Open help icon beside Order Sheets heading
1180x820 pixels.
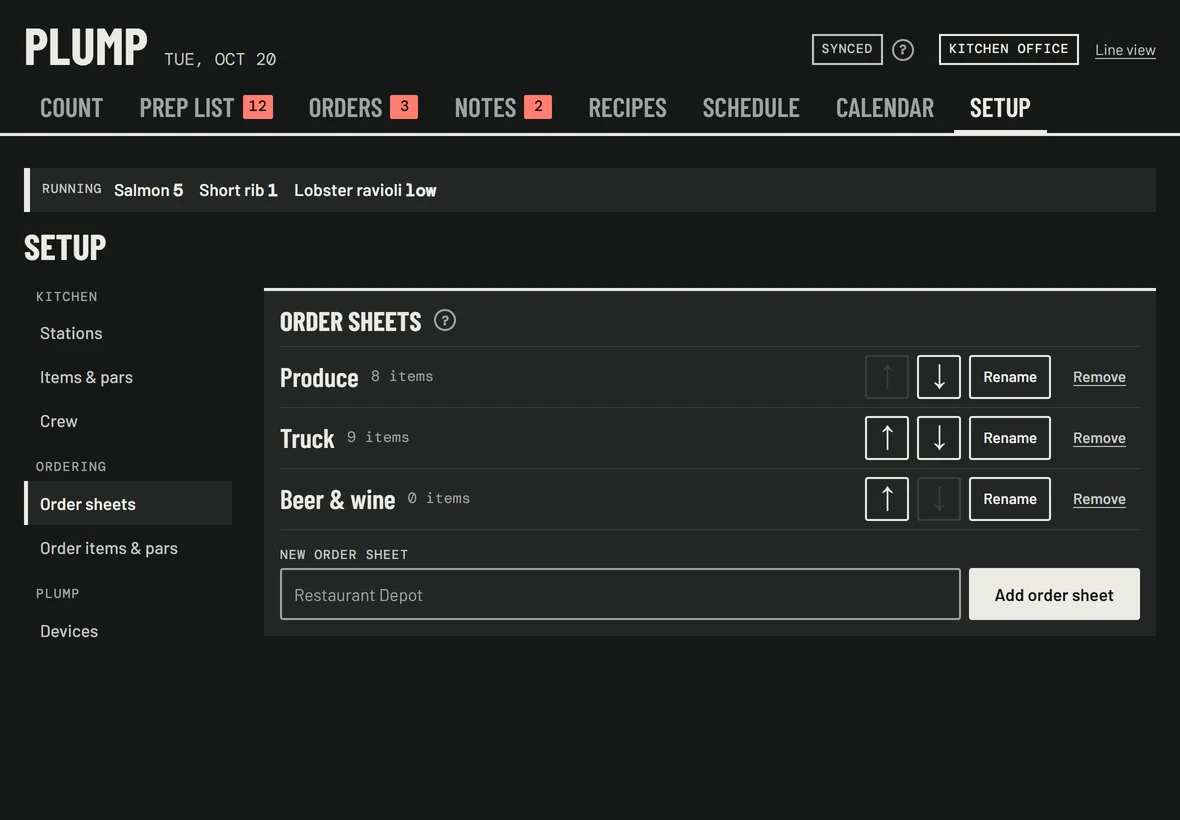point(445,320)
